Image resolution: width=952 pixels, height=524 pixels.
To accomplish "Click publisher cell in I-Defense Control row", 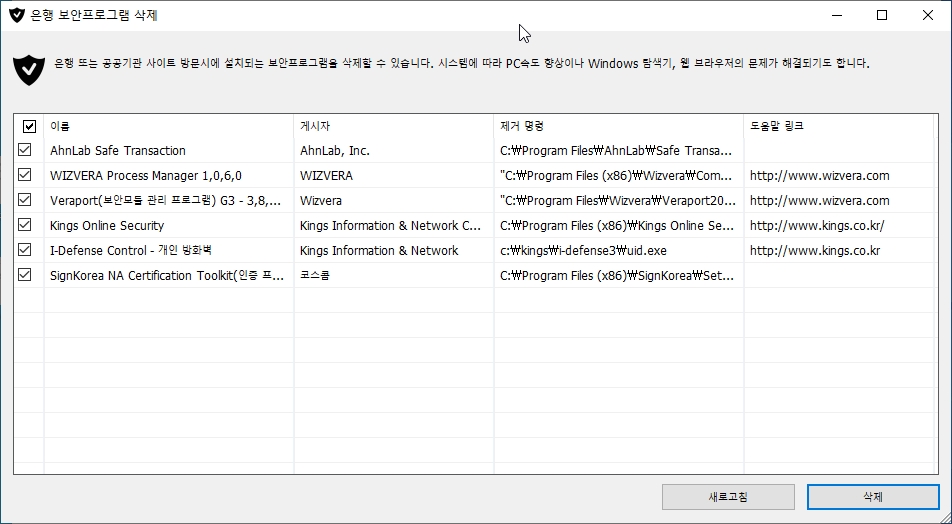I will (379, 250).
